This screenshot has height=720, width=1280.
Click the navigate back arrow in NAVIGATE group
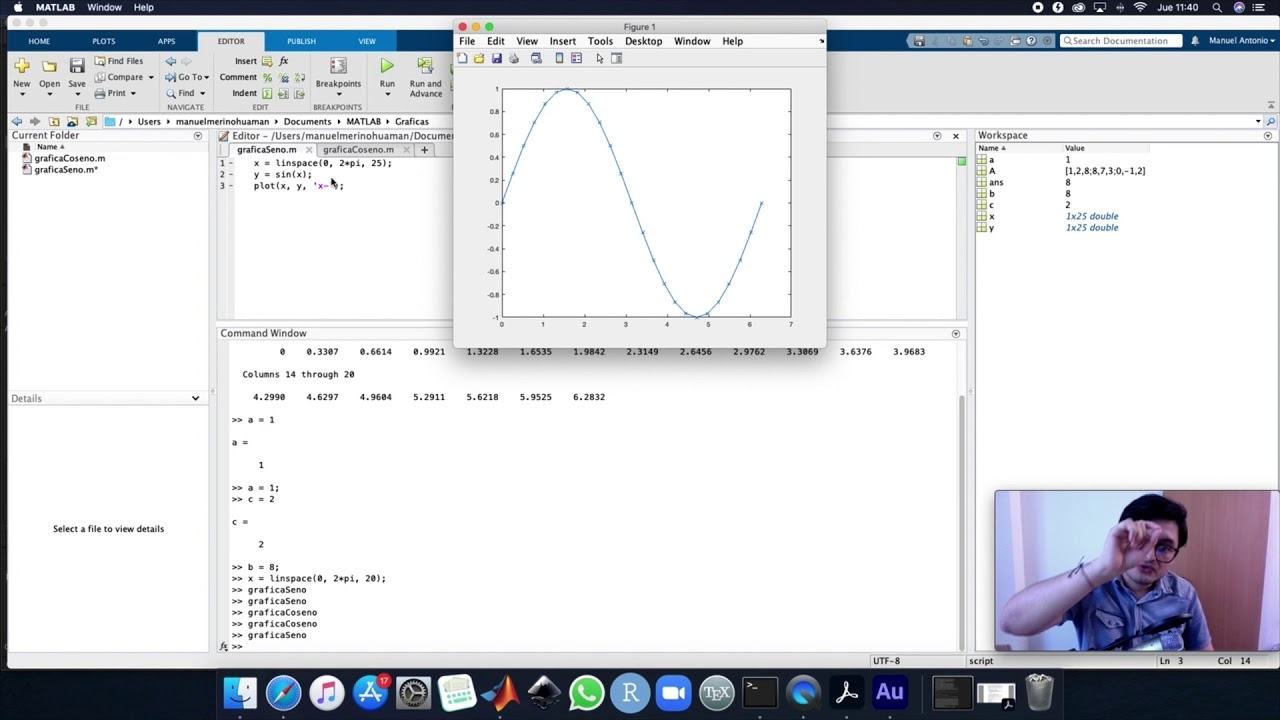[x=170, y=61]
